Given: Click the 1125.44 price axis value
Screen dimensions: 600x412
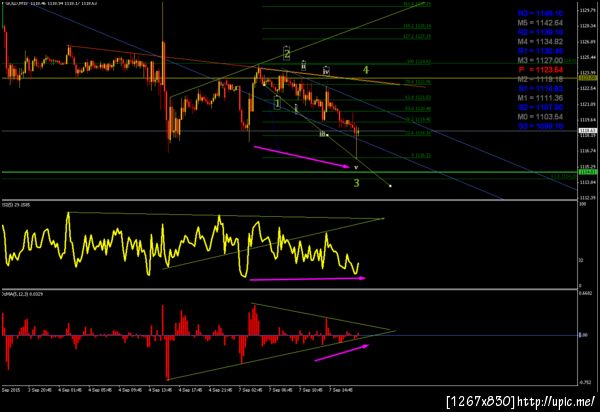Looking at the screenshot, I should coord(588,57).
